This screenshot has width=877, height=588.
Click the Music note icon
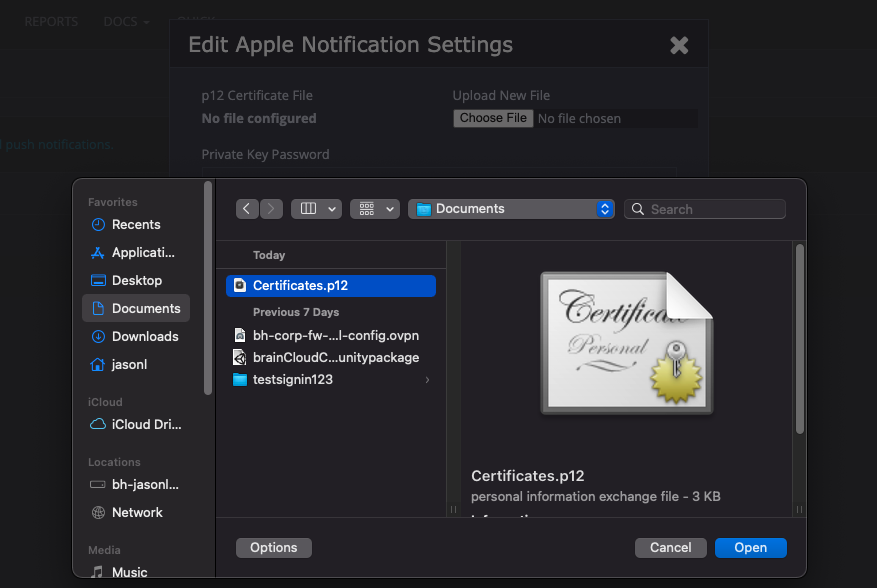pos(97,572)
